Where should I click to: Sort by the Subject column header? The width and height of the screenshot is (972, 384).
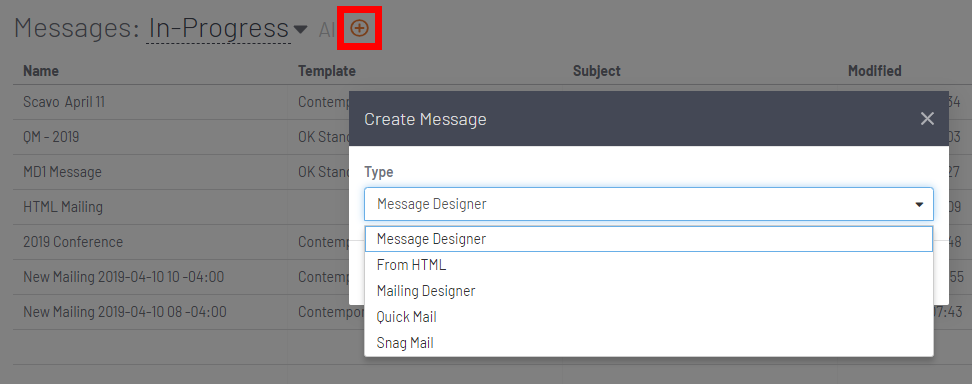596,71
